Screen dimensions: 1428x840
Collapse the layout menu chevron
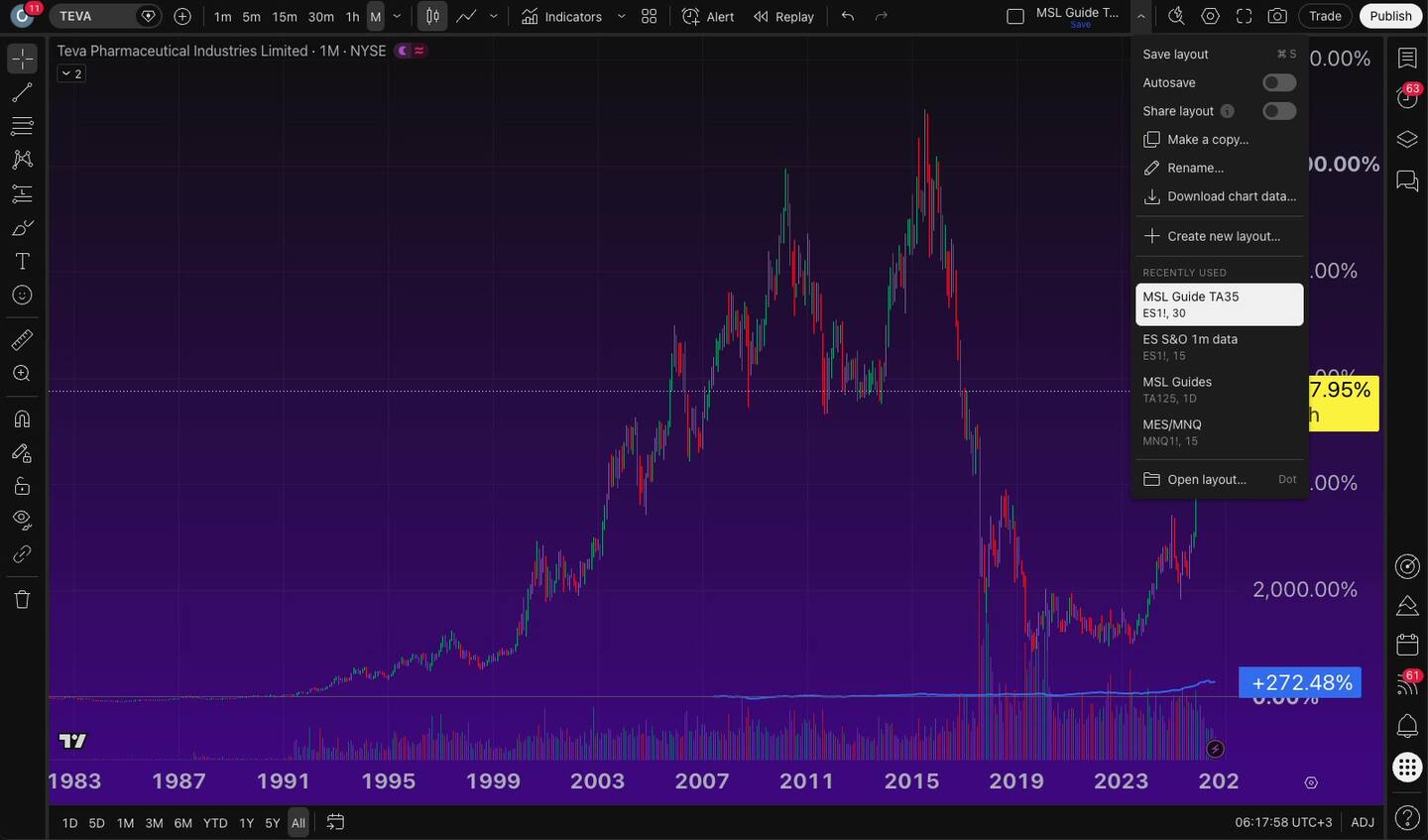pos(1141,16)
